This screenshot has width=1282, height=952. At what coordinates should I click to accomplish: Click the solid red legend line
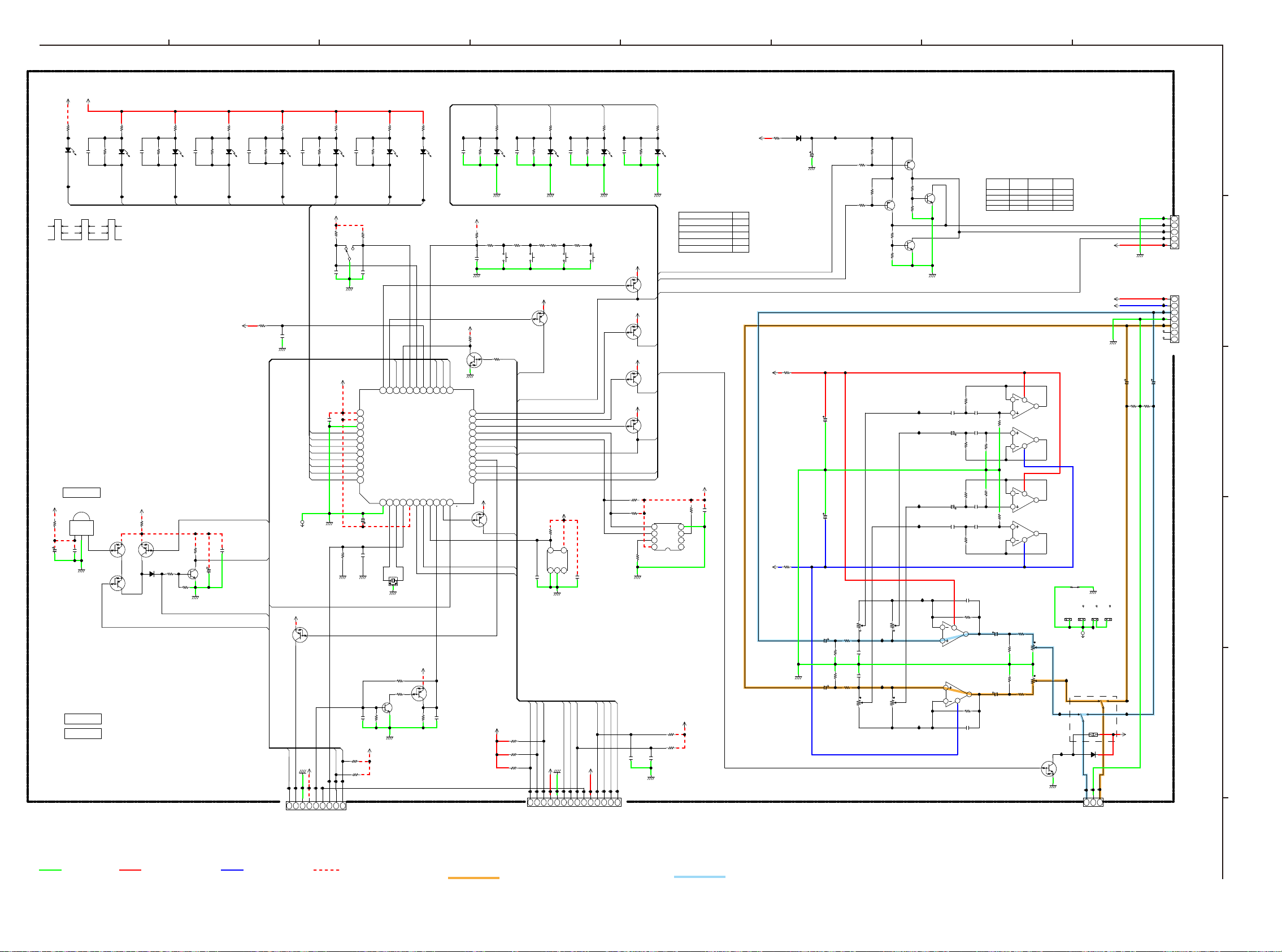point(129,870)
